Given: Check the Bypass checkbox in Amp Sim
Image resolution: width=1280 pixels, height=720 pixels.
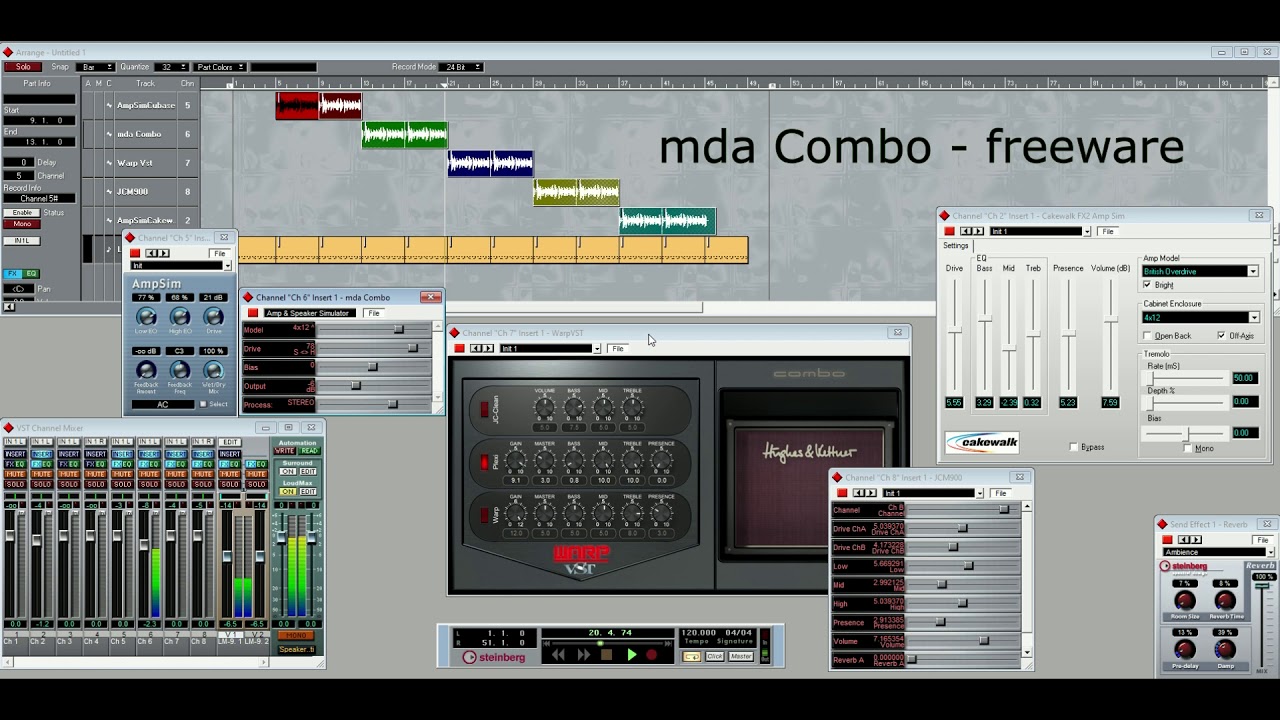Looking at the screenshot, I should (1073, 447).
